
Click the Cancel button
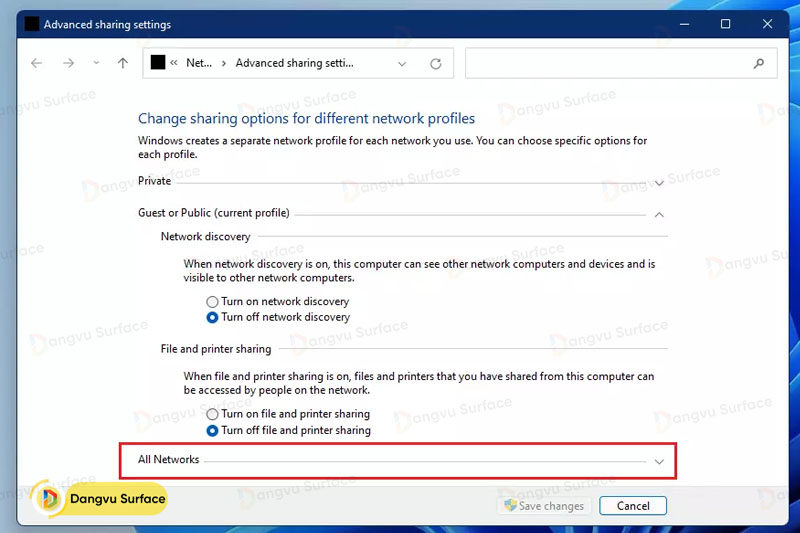633,506
